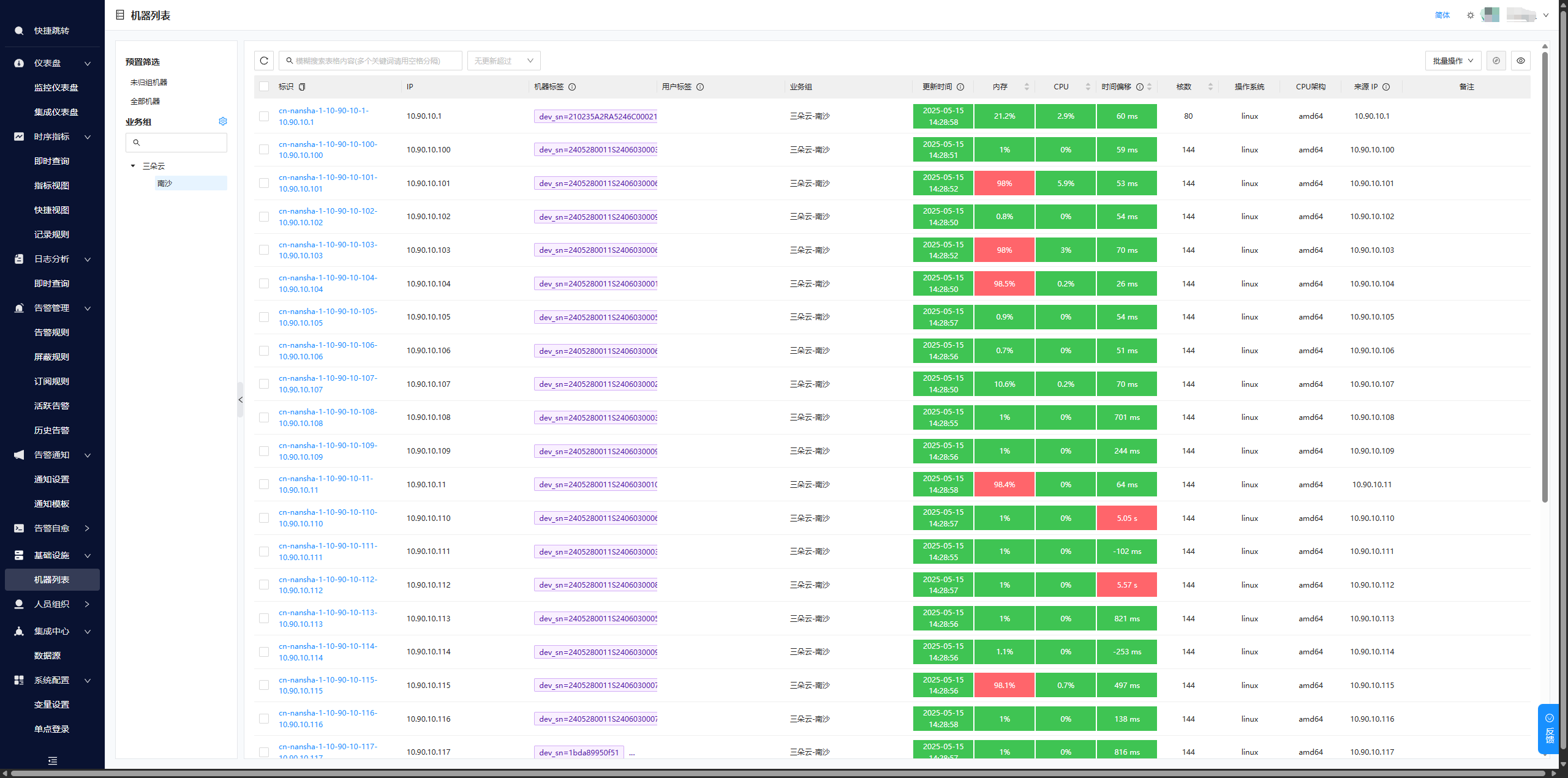Viewport: 1568px width, 778px height.
Task: Open the 反馈 feedback floating button
Action: 1549,728
